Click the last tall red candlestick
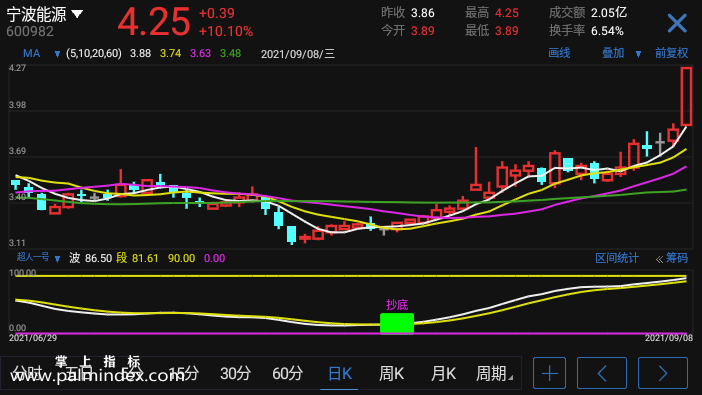The width and height of the screenshot is (702, 395). click(686, 96)
